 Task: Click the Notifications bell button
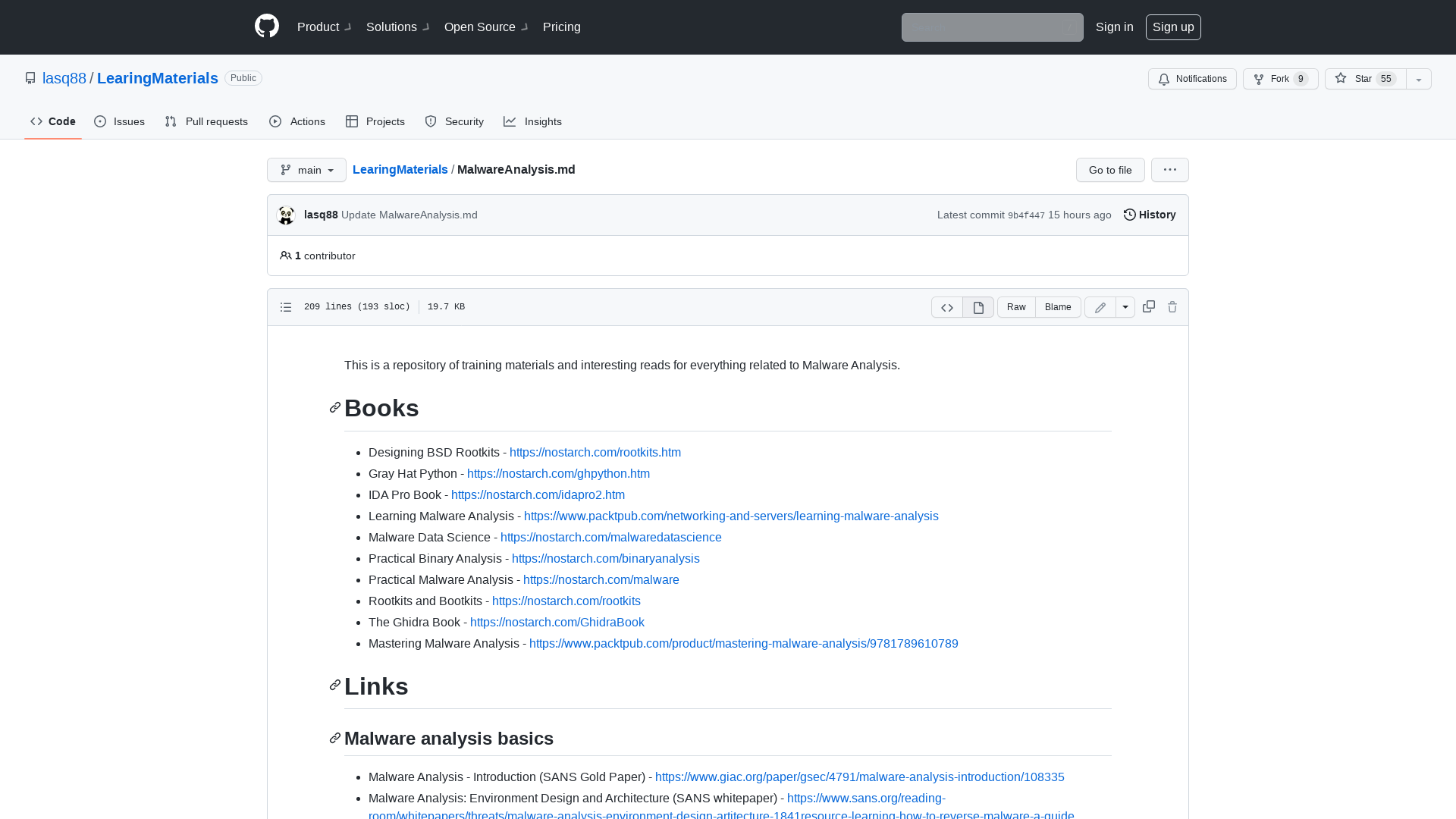[1192, 79]
